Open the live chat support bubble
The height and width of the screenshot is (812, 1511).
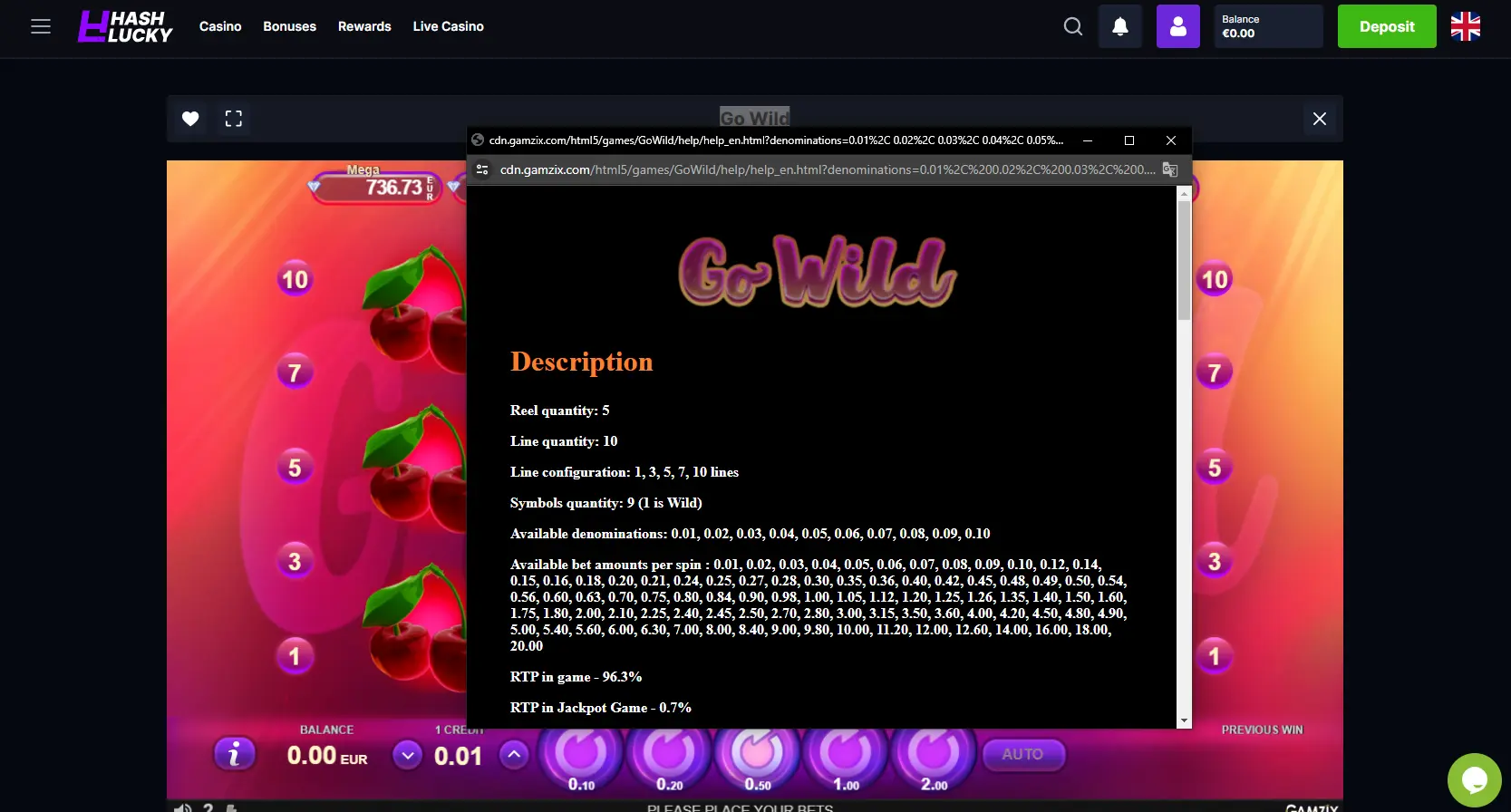(x=1475, y=780)
